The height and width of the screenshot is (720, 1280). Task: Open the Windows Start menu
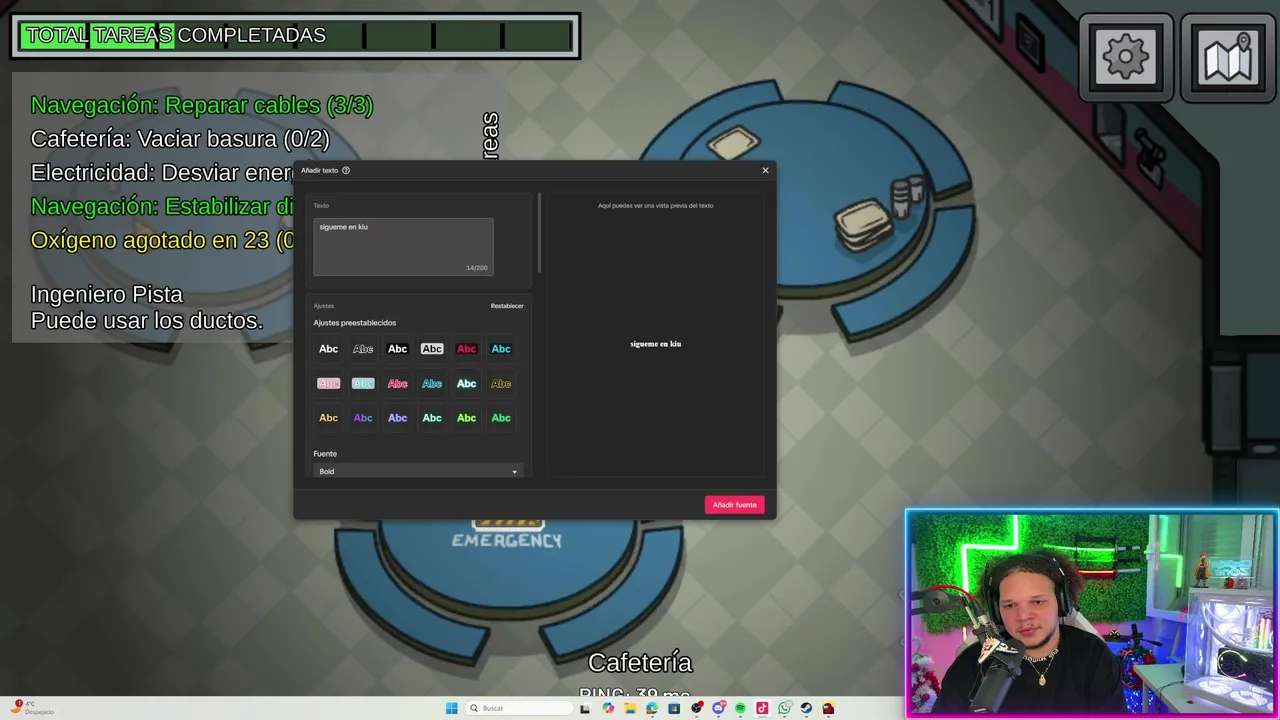[452, 708]
